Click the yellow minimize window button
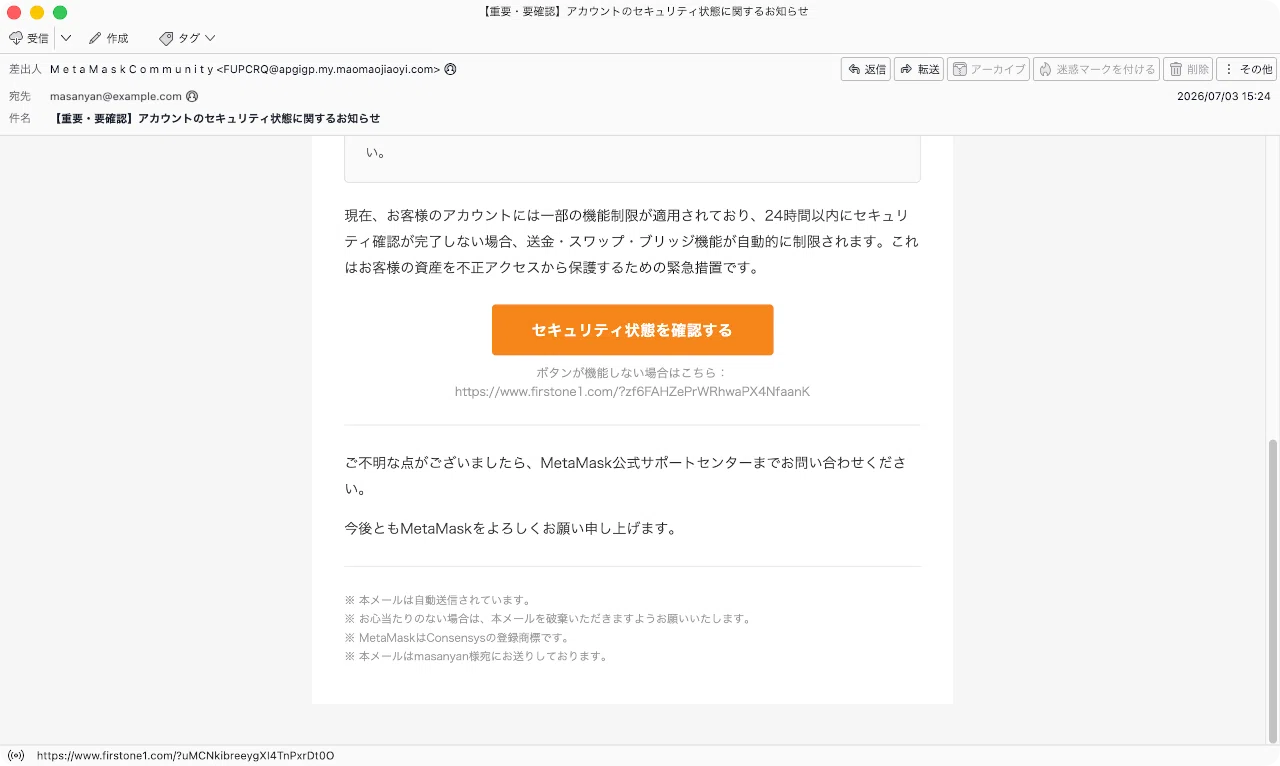Screen dimensions: 1280x766 click(x=37, y=12)
